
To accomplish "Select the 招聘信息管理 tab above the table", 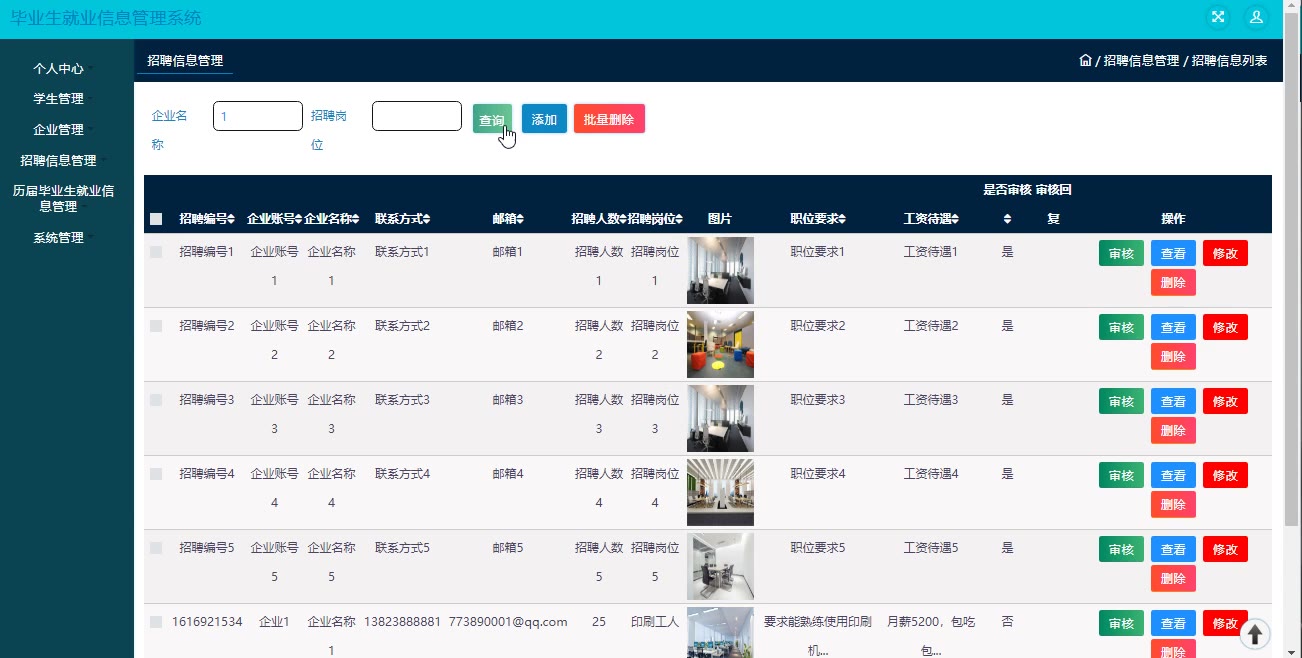I will click(x=185, y=61).
